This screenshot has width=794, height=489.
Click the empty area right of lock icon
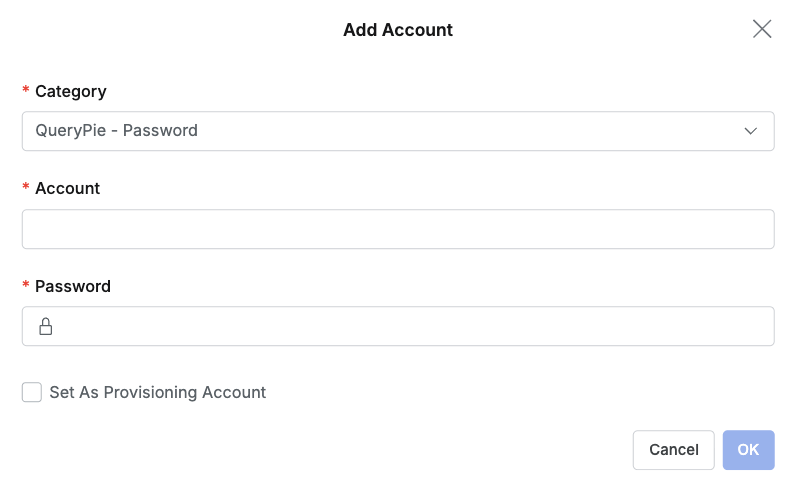pos(414,326)
